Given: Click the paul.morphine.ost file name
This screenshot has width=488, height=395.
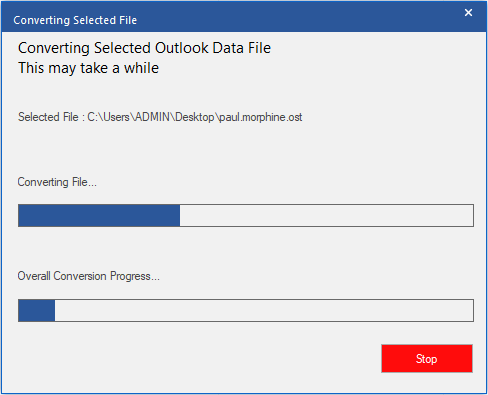Looking at the screenshot, I should pyautogui.click(x=261, y=117).
